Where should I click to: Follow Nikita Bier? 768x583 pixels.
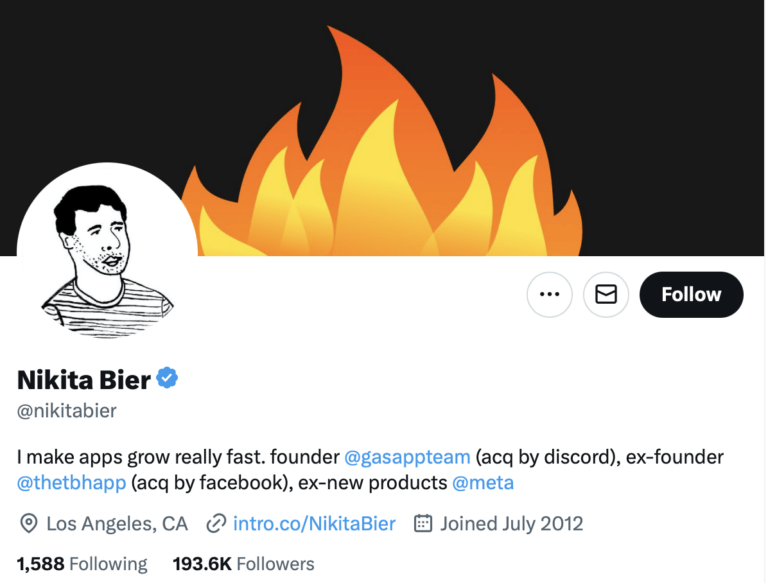click(x=691, y=295)
